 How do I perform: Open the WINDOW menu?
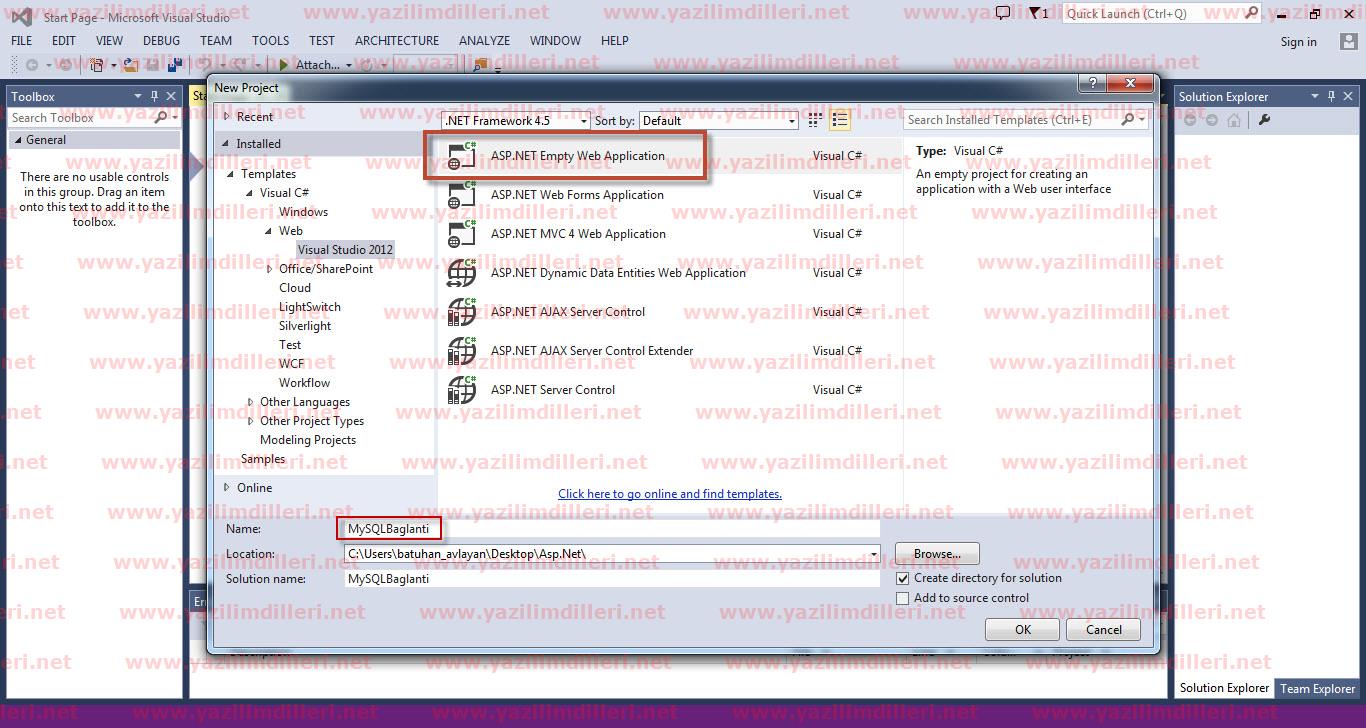[x=555, y=41]
